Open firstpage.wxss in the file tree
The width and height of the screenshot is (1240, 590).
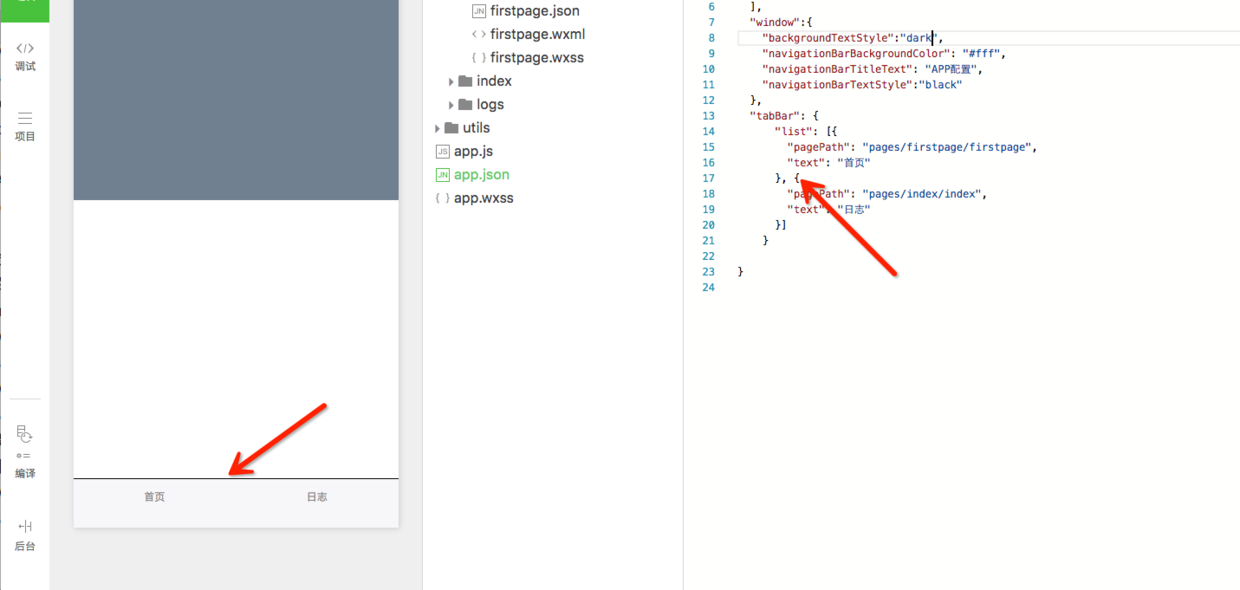click(537, 58)
